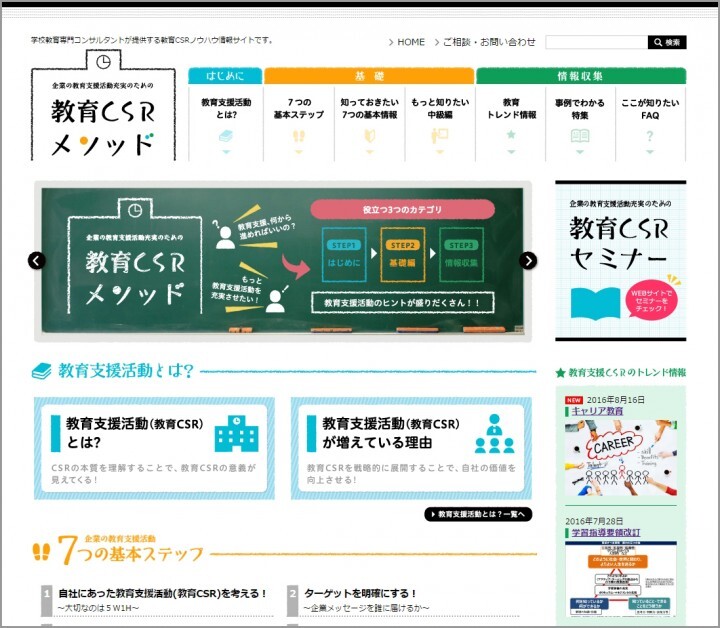This screenshot has height=628, width=720.
Task: Click STEP2 基礎編 box on the blackboard
Action: [x=403, y=255]
